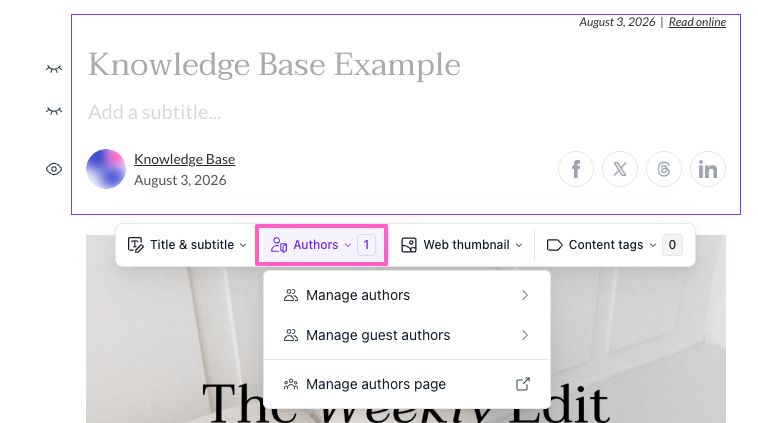Hide the author row using eye icon
758x423 pixels.
(54, 169)
